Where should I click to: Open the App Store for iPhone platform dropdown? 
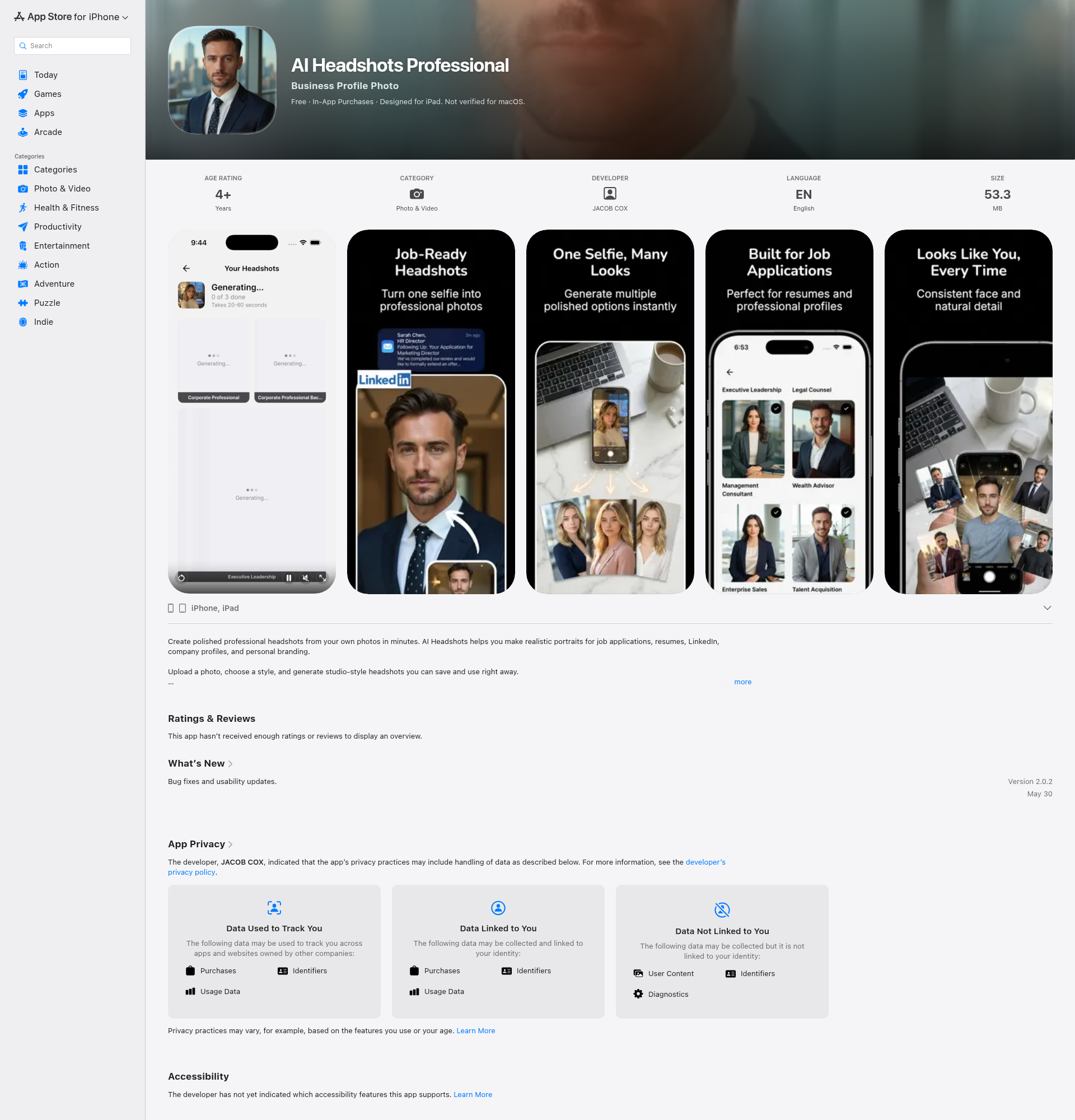(72, 17)
